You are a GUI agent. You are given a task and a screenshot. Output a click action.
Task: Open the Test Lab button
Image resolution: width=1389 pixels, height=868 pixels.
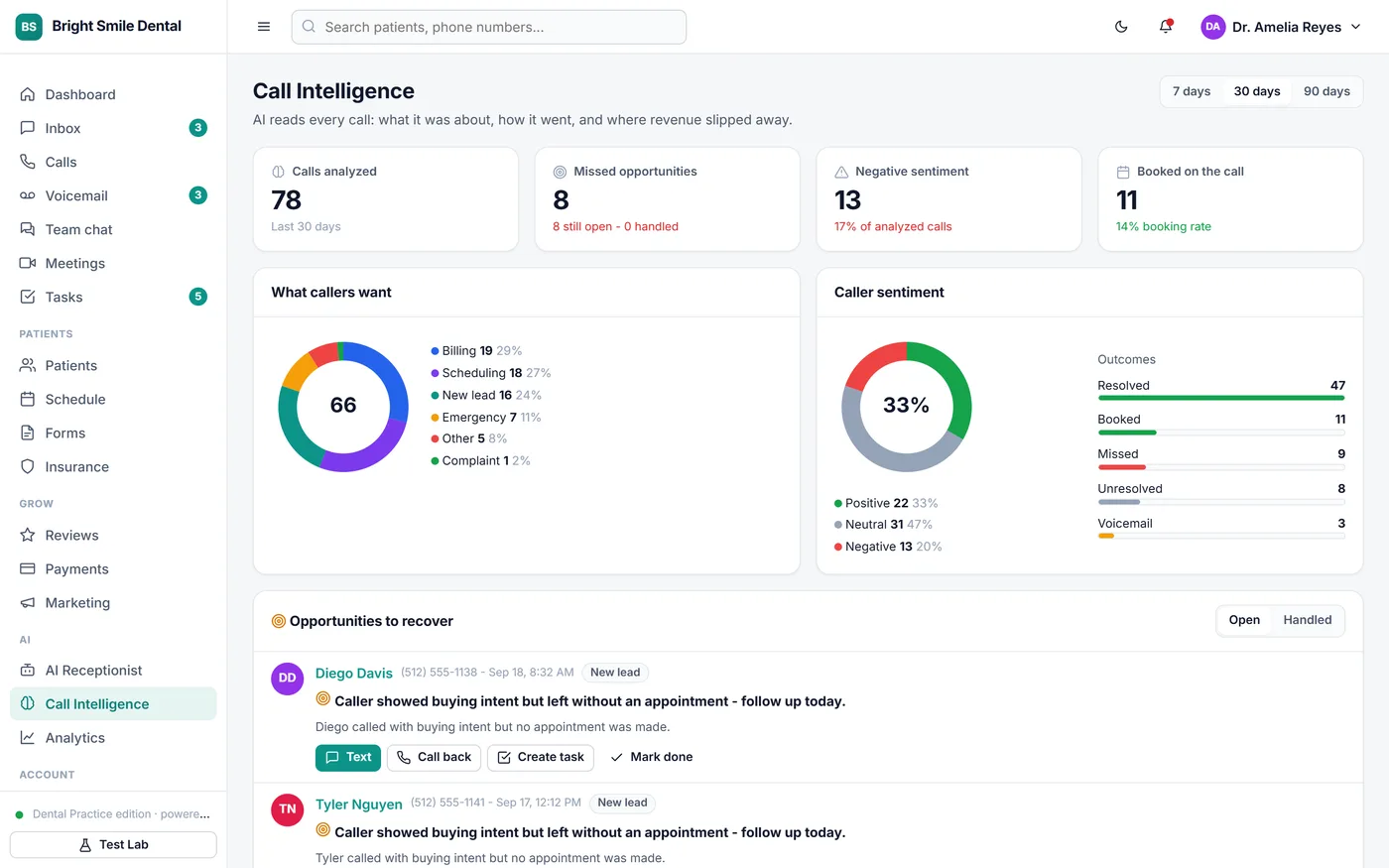click(113, 844)
